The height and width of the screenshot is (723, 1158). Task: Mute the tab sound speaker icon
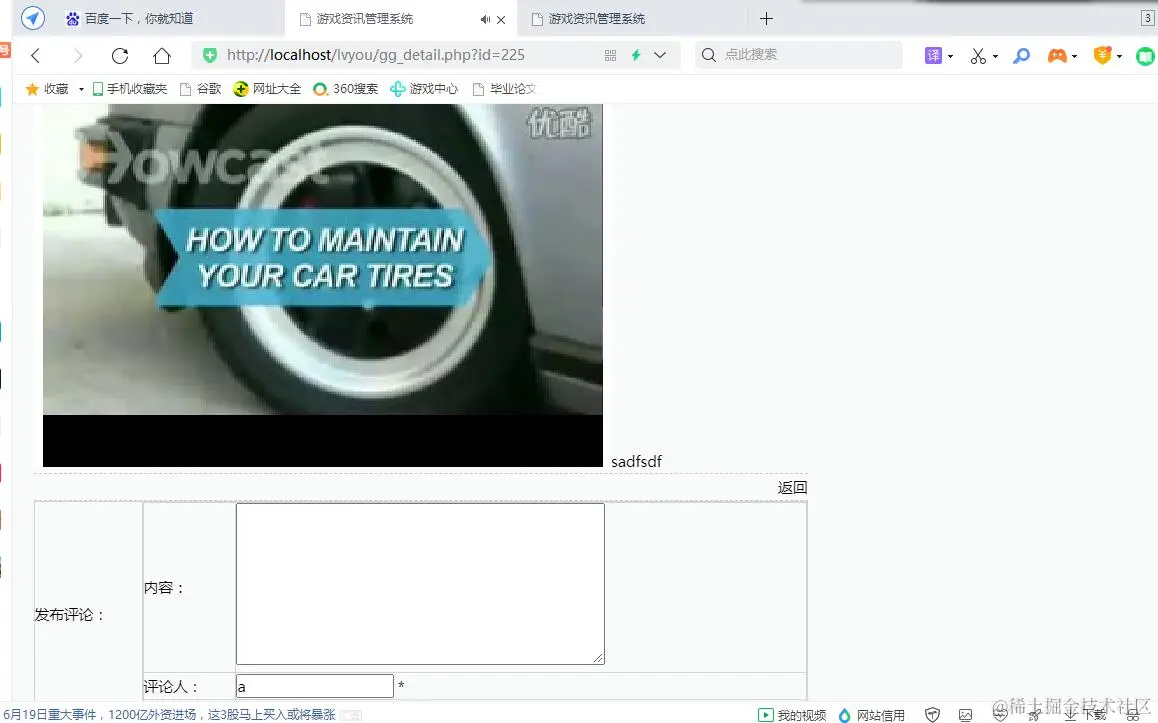coord(485,19)
